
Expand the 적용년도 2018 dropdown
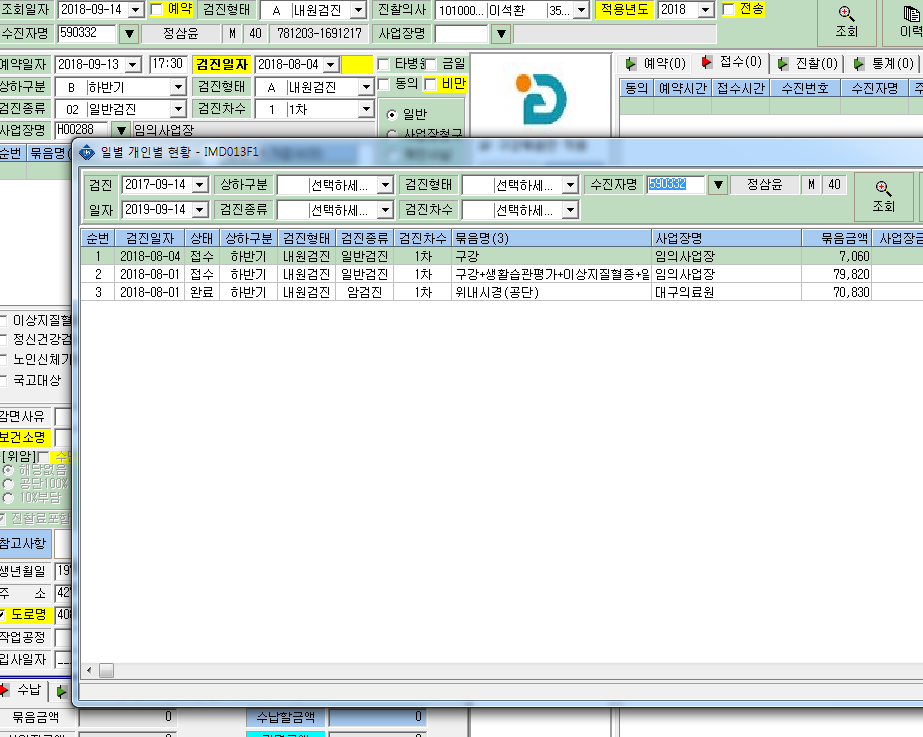706,10
